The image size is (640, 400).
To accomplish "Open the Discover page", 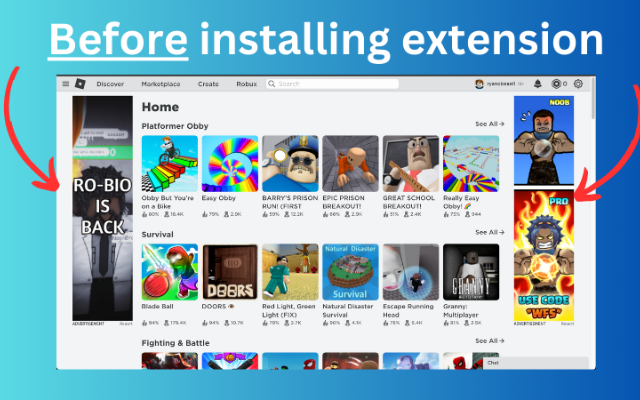I will pyautogui.click(x=110, y=84).
